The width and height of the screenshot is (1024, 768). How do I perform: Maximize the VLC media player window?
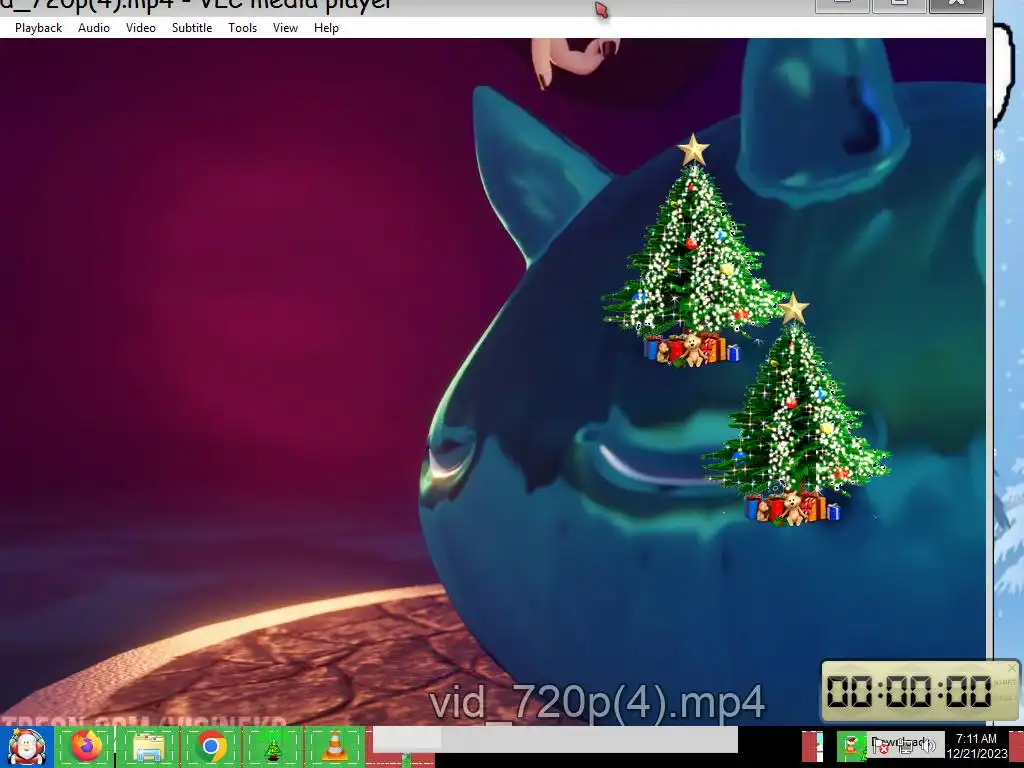click(899, 5)
